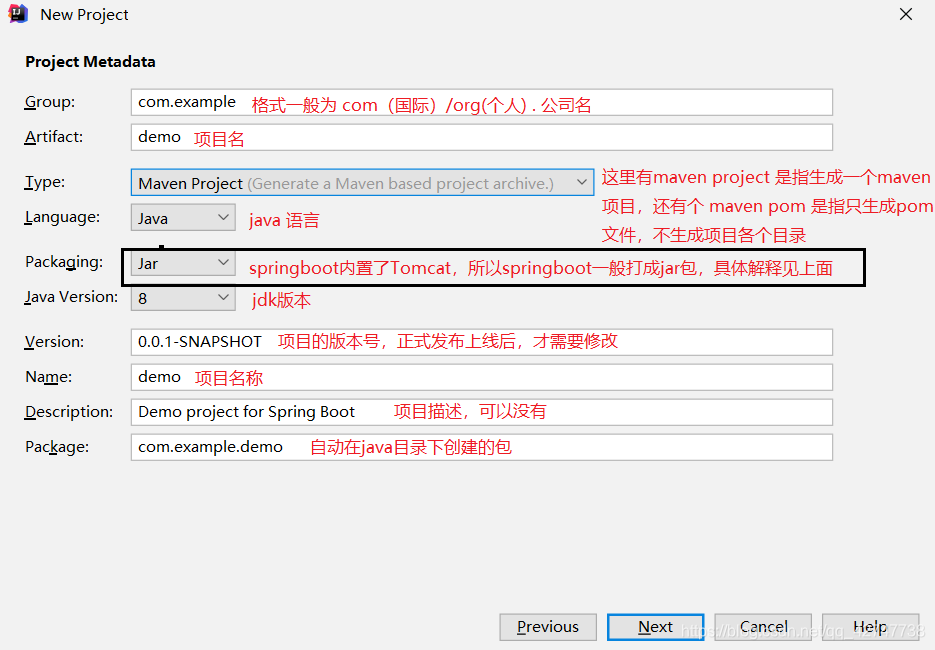Open the Language dropdown showing Java
Image resolution: width=935 pixels, height=650 pixels.
[x=183, y=218]
